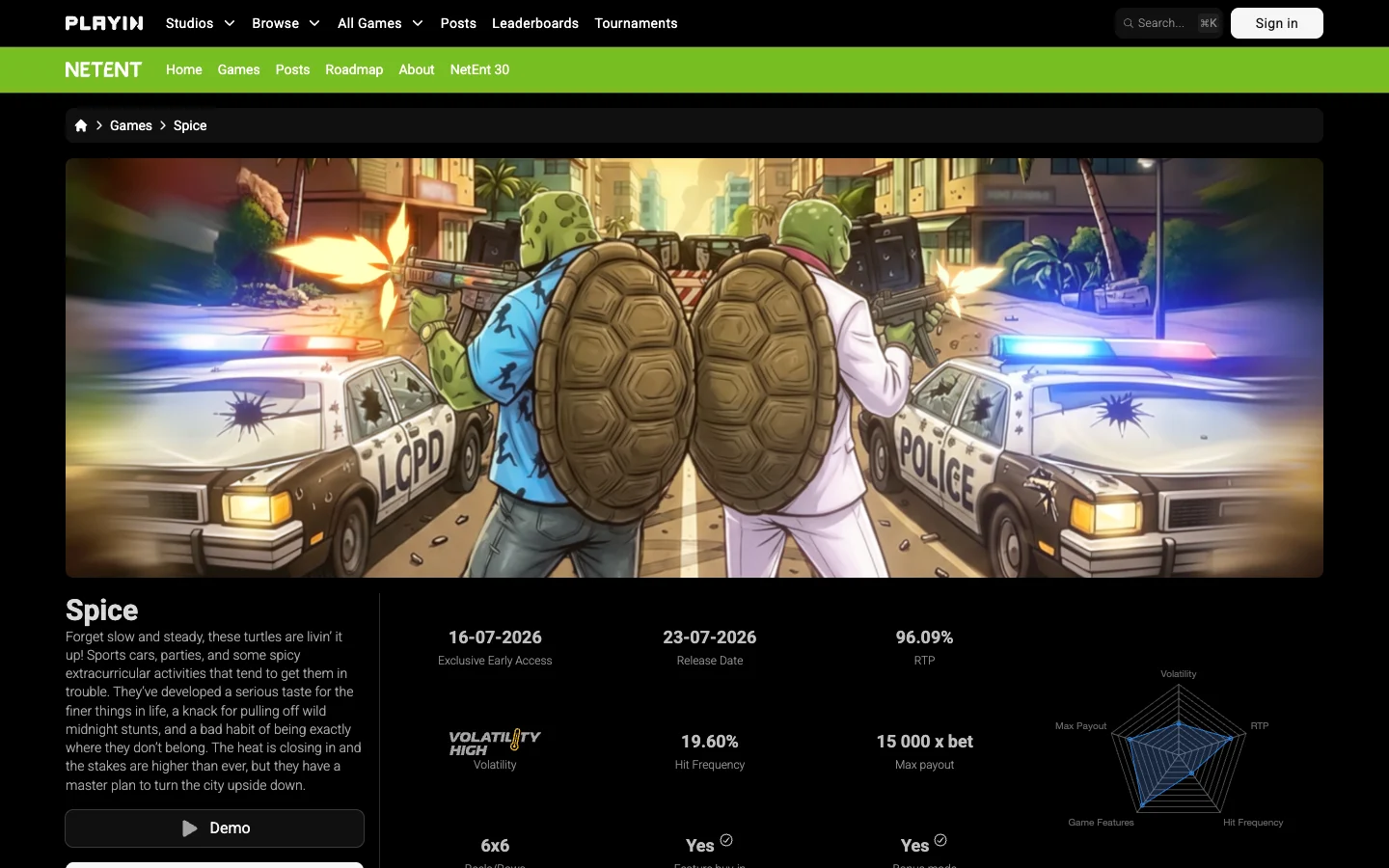Click the 96.09% RTP value
1389x868 pixels.
tap(924, 637)
